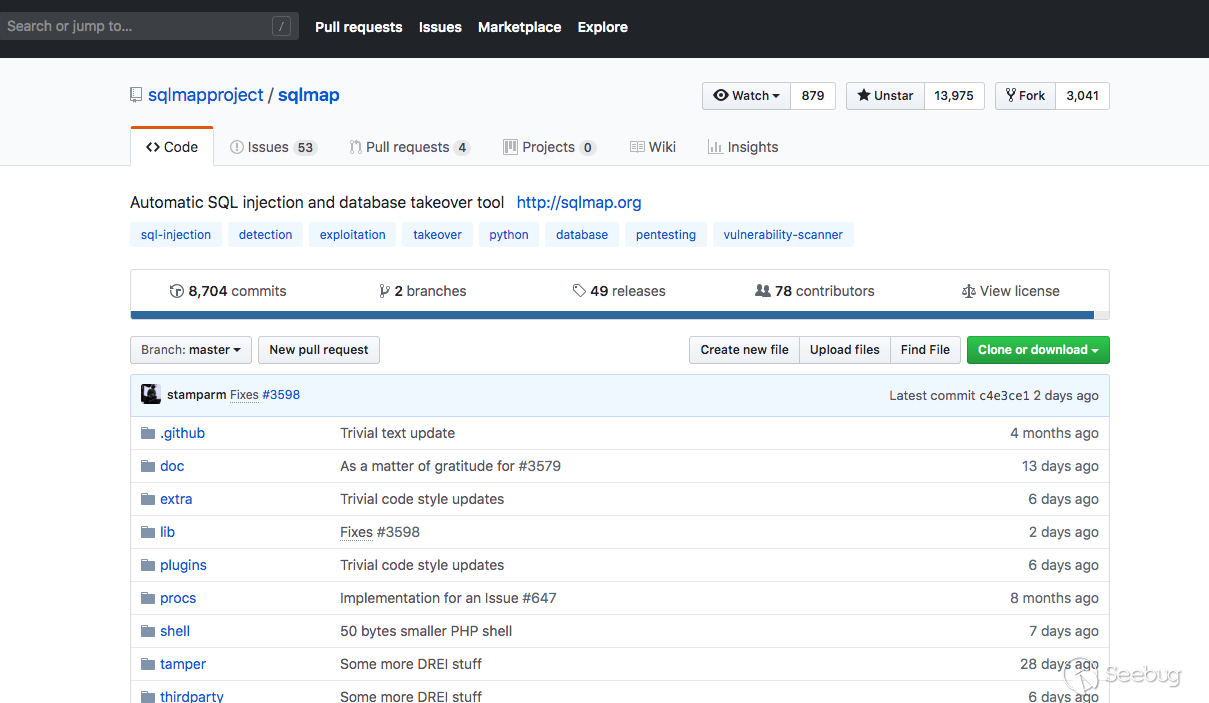Image resolution: width=1209 pixels, height=703 pixels.
Task: Open the sqlmapproject owner link
Action: click(206, 95)
